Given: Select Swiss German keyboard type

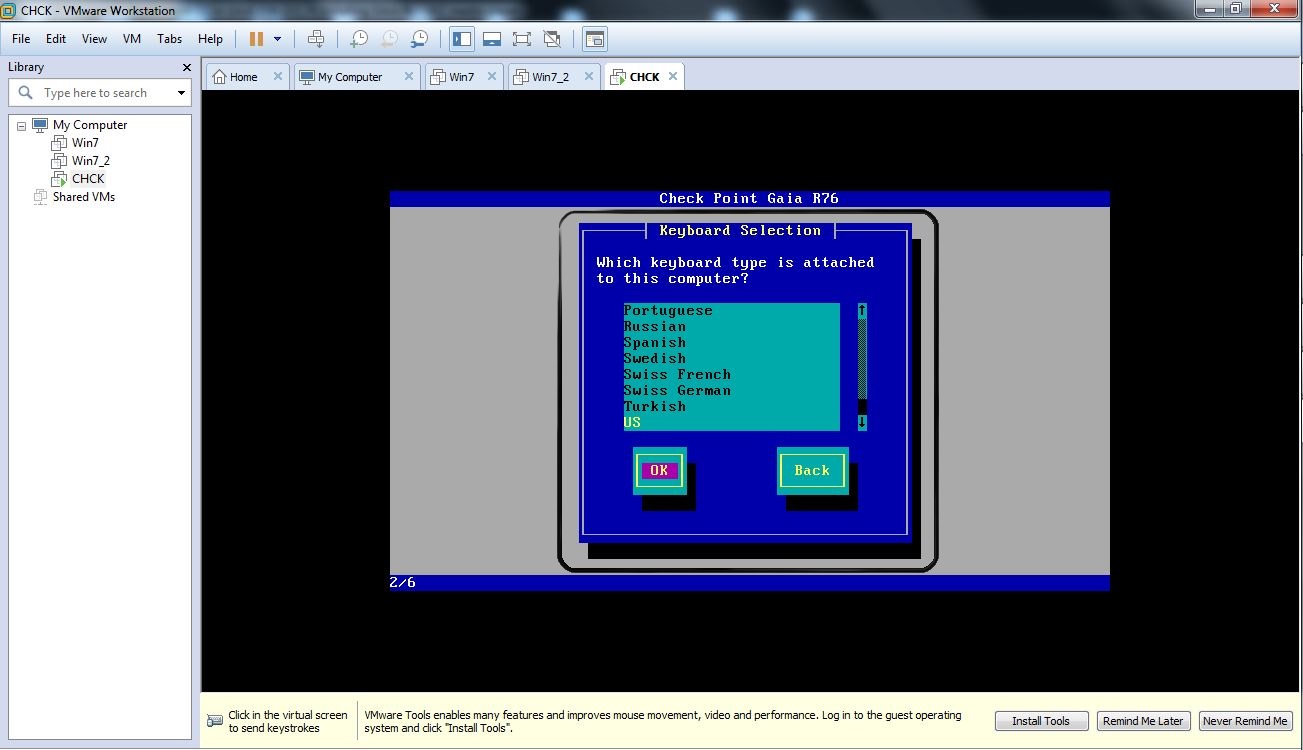Looking at the screenshot, I should (732, 391).
